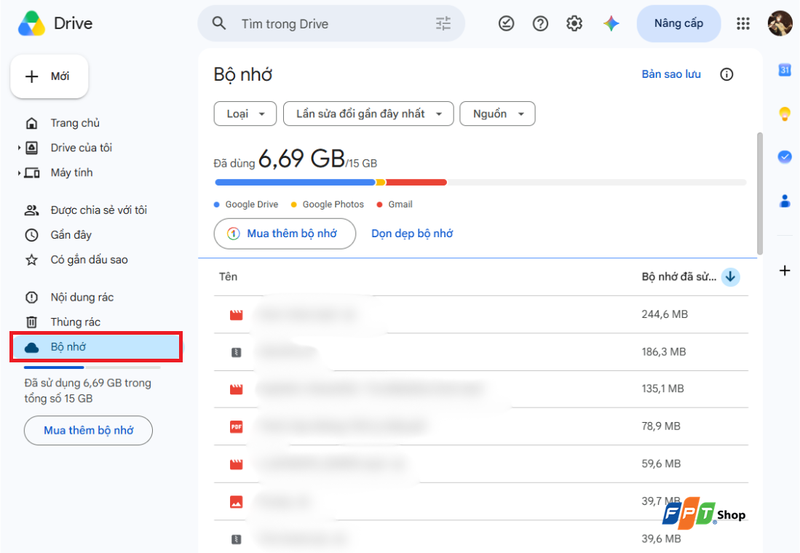This screenshot has width=800, height=553.
Task: Click the 39,6 MB size cell
Action: click(661, 539)
